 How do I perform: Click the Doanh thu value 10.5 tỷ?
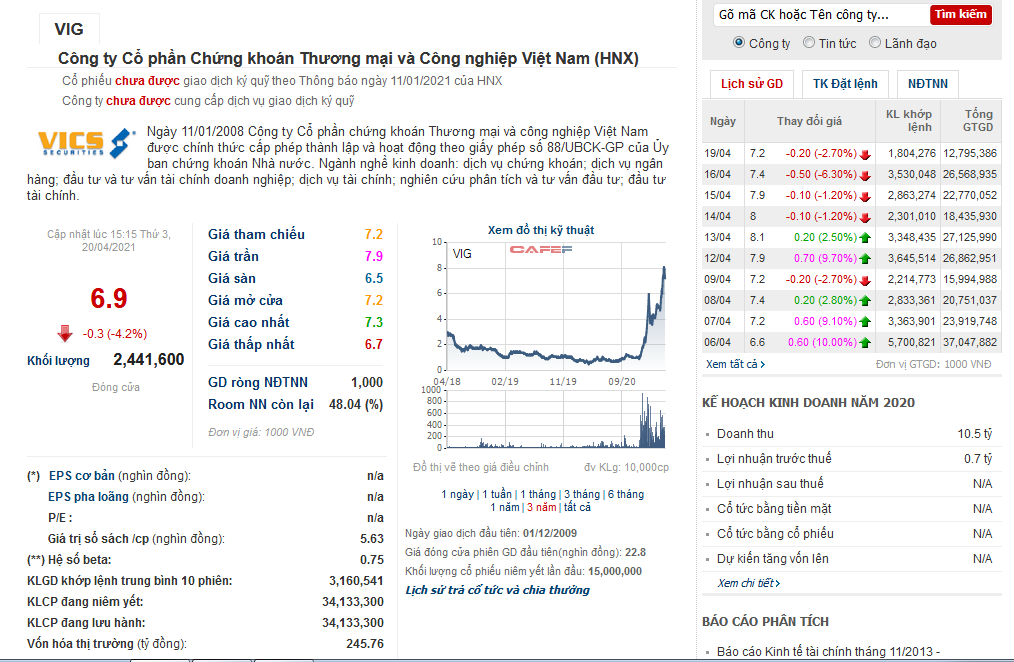coord(975,434)
